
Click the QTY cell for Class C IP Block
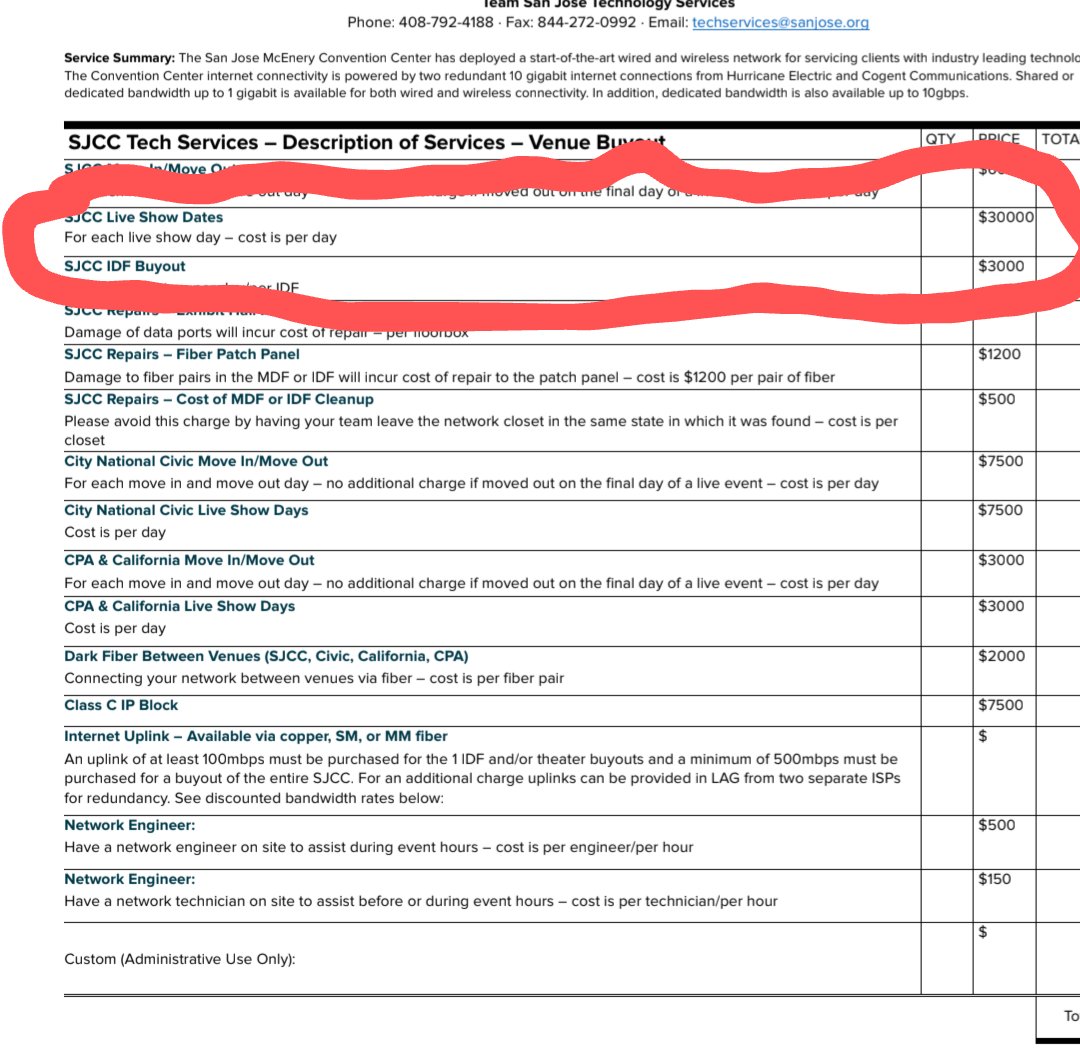click(x=947, y=711)
